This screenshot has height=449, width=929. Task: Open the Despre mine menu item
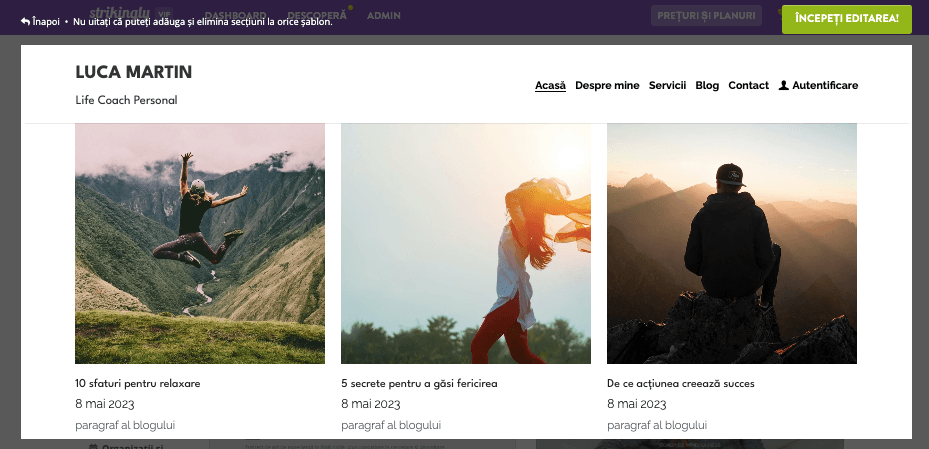607,85
